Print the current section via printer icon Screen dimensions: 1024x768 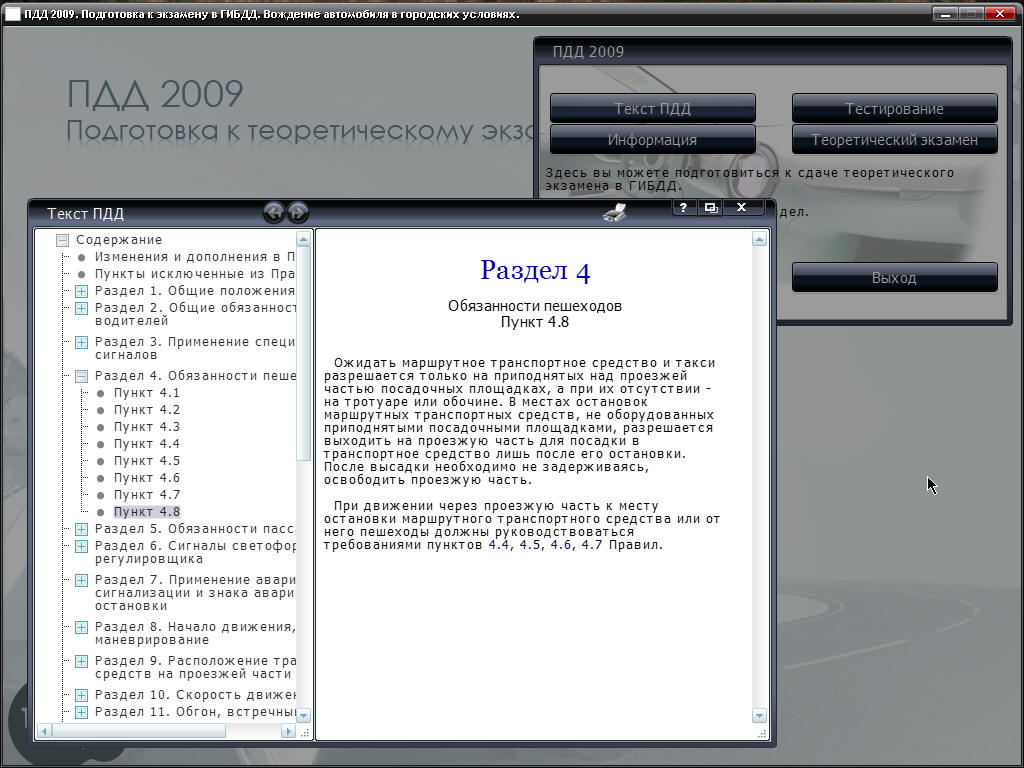[615, 212]
